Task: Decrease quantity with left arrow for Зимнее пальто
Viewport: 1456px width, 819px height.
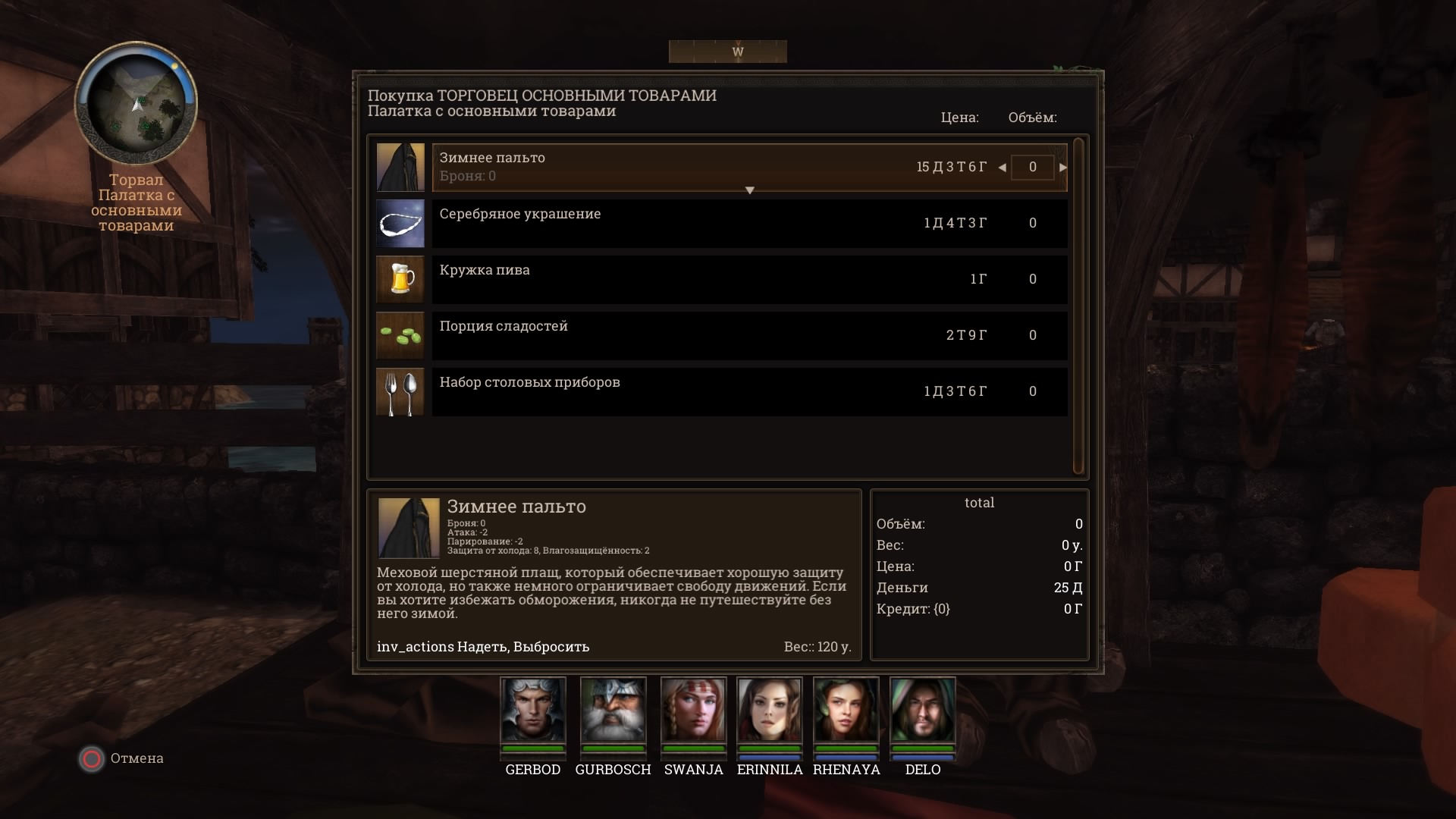Action: pos(1003,168)
